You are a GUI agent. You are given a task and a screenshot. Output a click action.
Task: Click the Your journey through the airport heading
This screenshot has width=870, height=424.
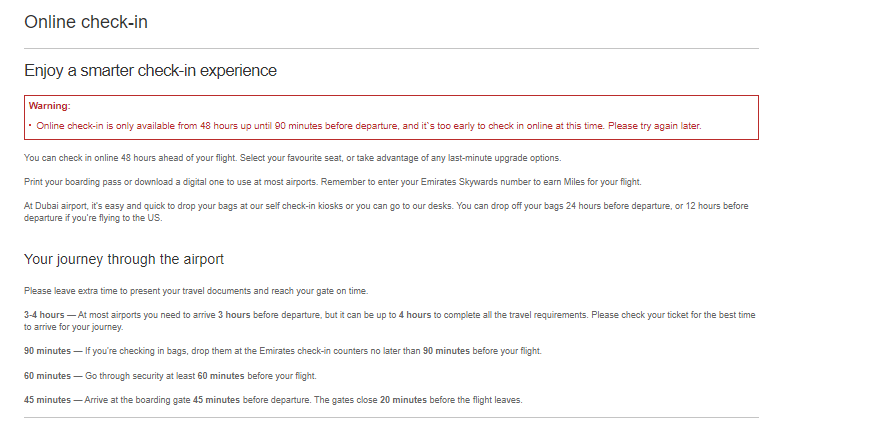[x=124, y=259]
